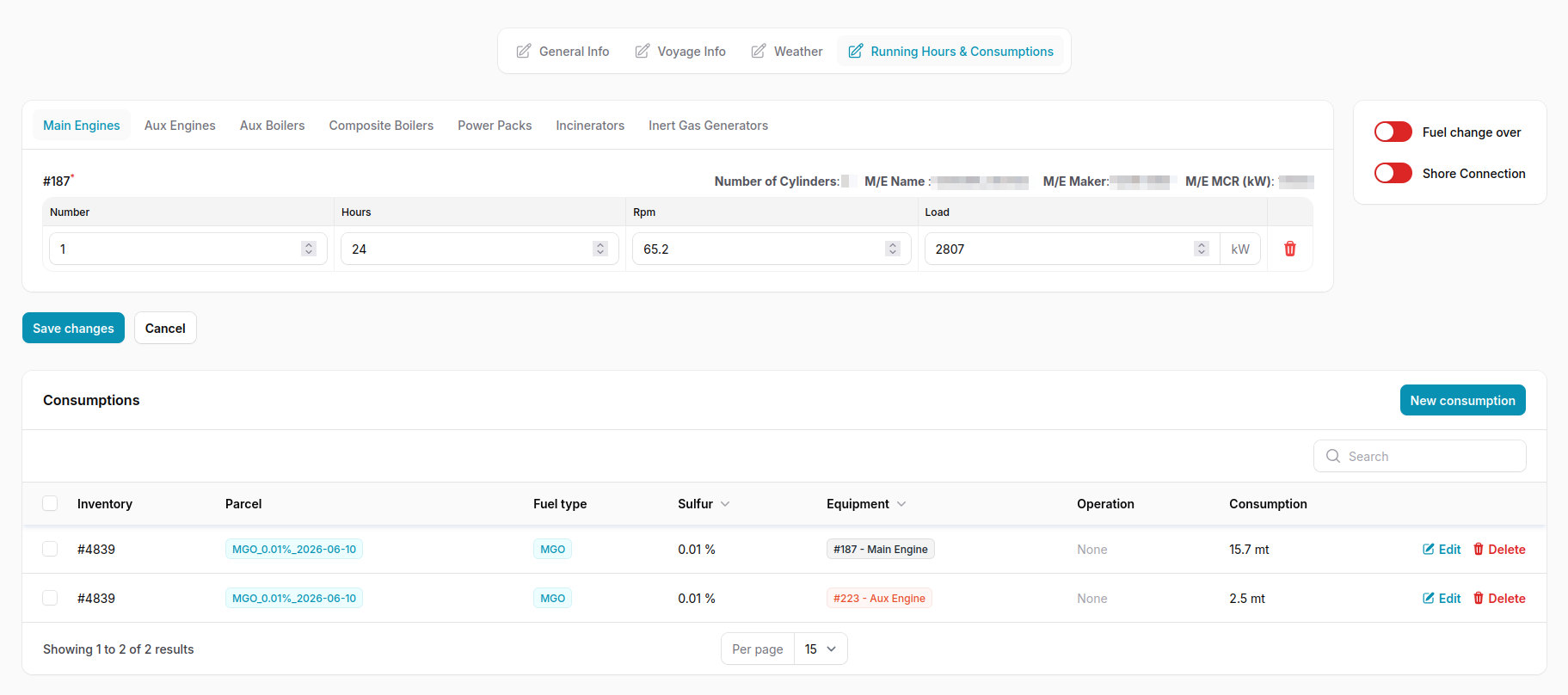This screenshot has width=1568, height=695.
Task: Click the New consumption button
Action: point(1462,400)
